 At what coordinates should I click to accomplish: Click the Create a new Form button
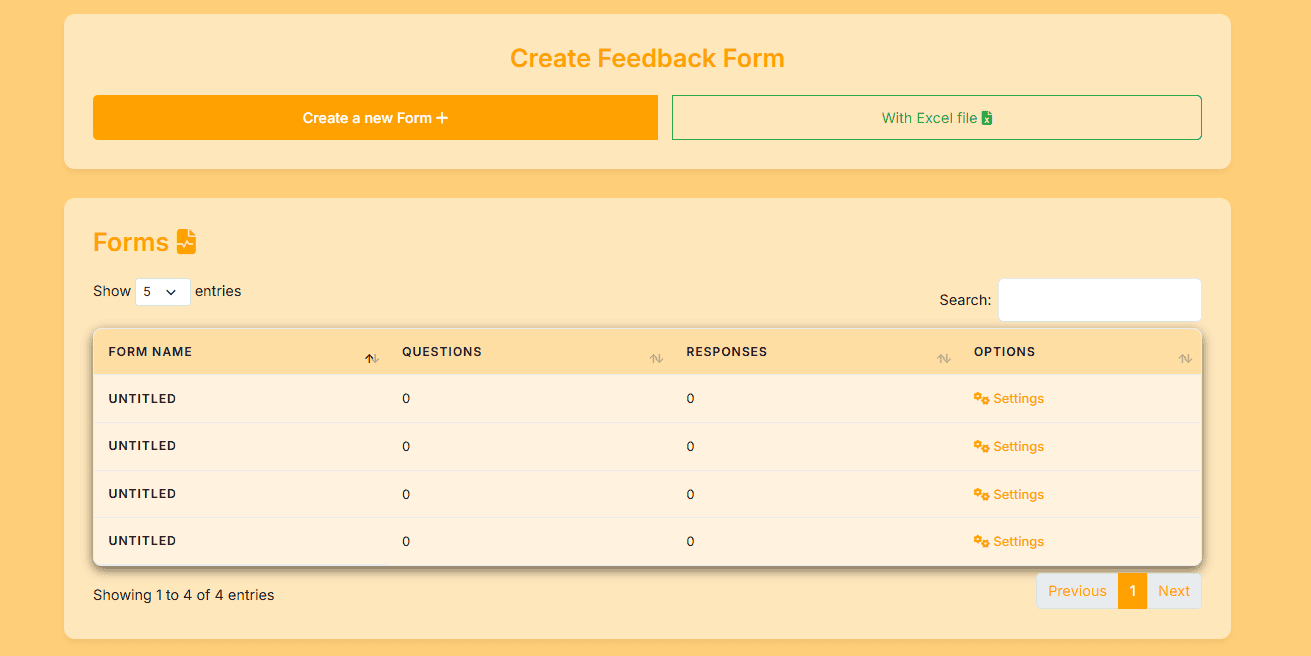pos(375,118)
